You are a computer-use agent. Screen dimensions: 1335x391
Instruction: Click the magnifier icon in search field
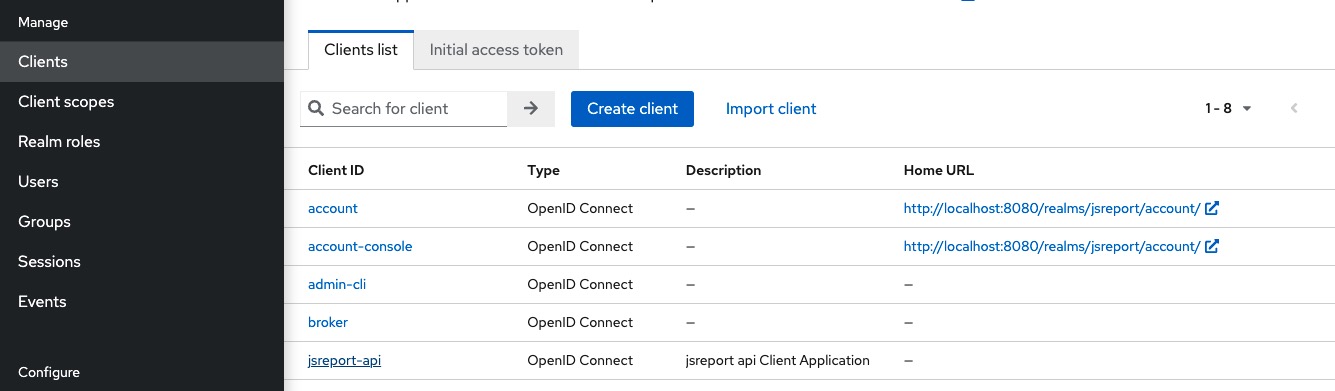point(316,109)
